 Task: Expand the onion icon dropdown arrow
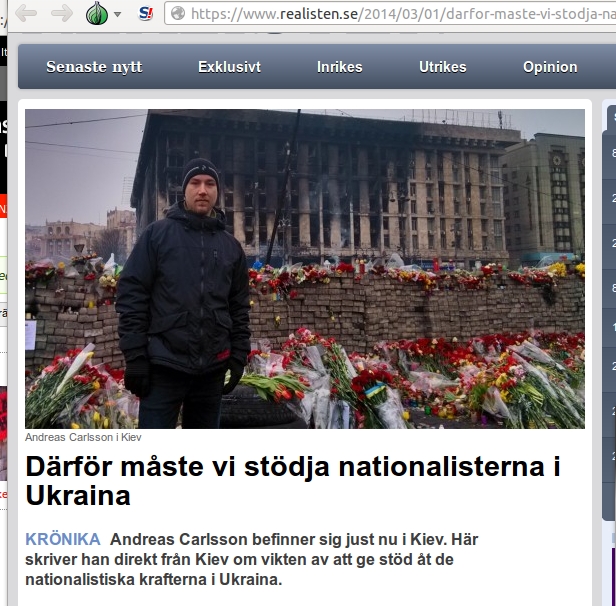pyautogui.click(x=117, y=15)
